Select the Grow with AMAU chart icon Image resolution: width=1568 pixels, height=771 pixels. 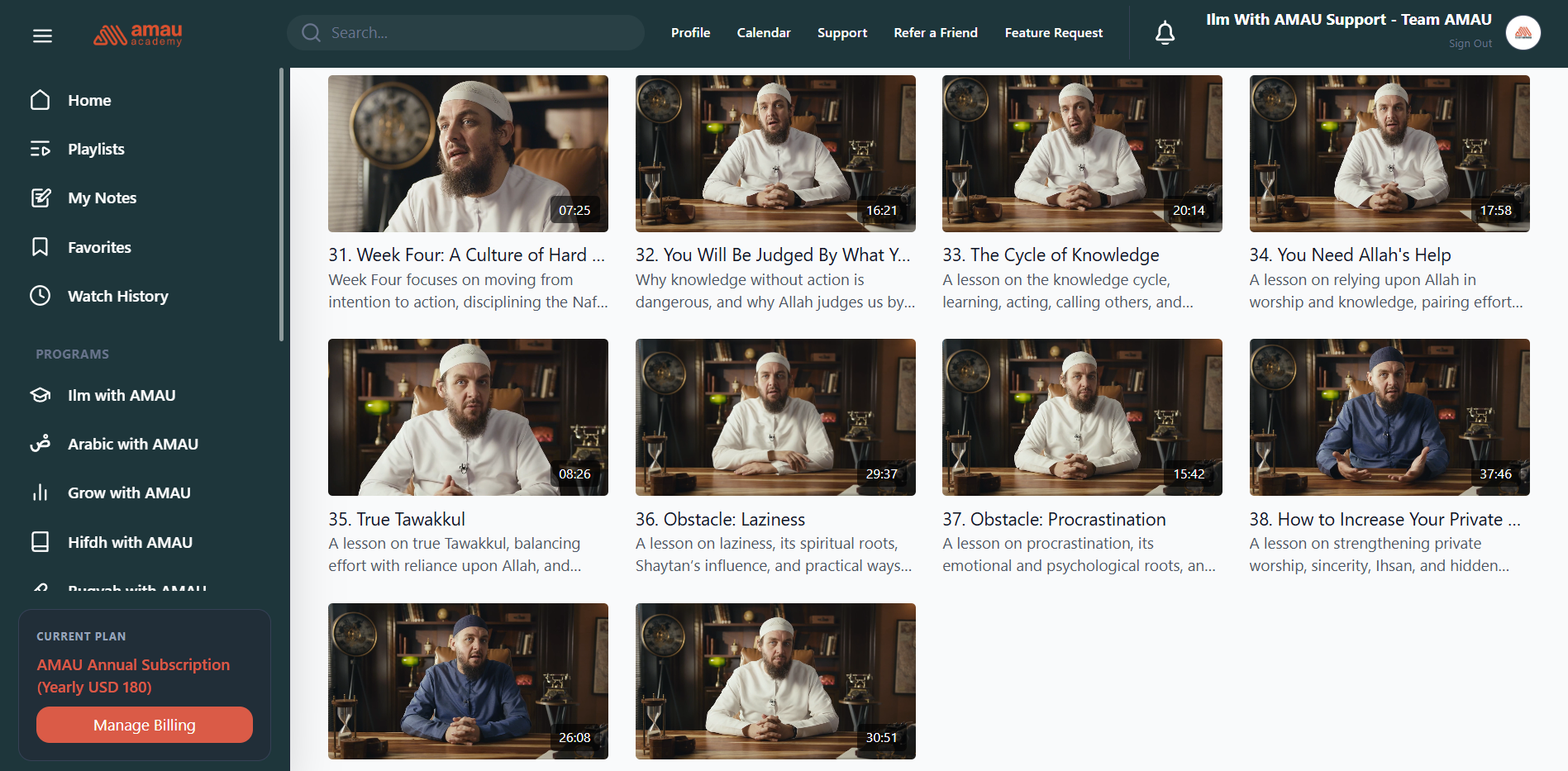[x=41, y=493]
